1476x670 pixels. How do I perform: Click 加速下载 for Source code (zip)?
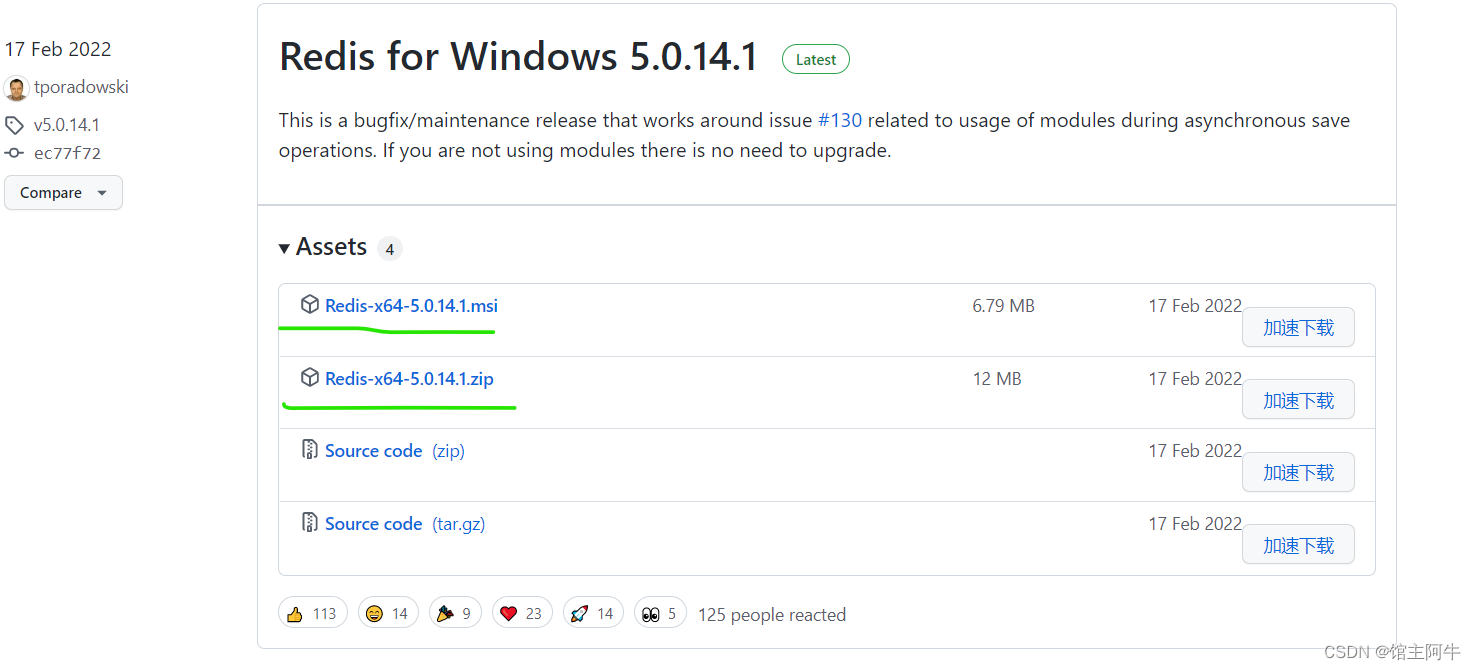click(x=1298, y=472)
